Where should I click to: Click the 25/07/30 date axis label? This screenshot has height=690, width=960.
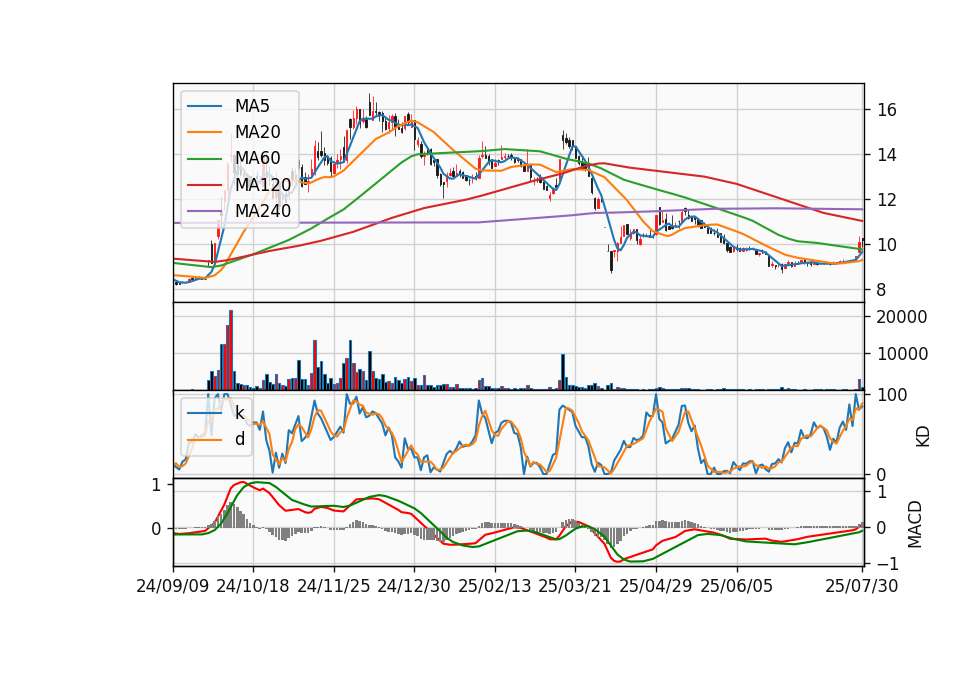point(862,586)
